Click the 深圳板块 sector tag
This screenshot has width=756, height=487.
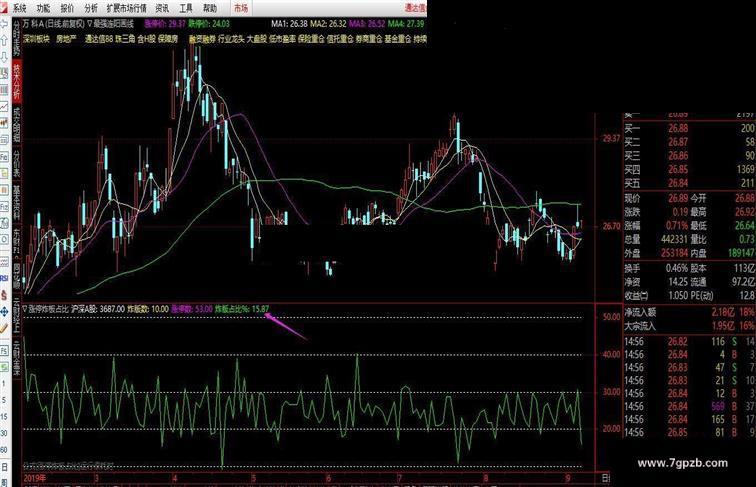click(37, 39)
